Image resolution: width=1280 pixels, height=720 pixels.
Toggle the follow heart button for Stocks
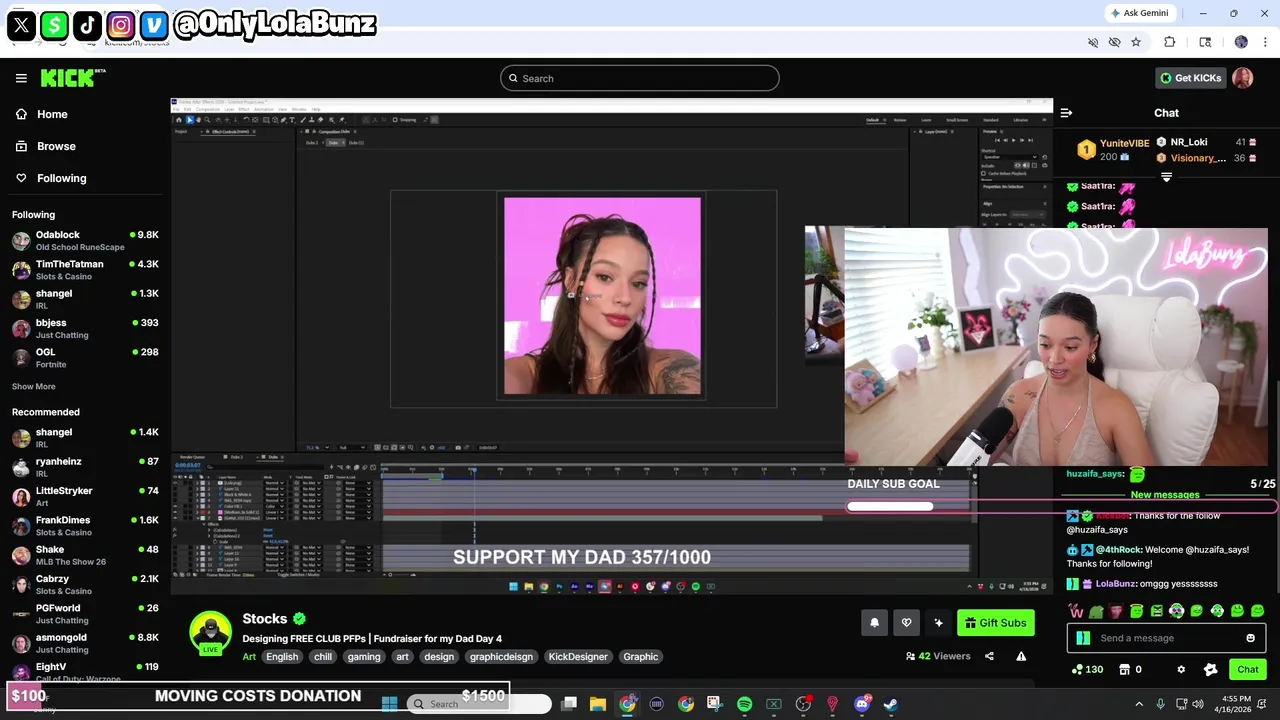(x=906, y=623)
